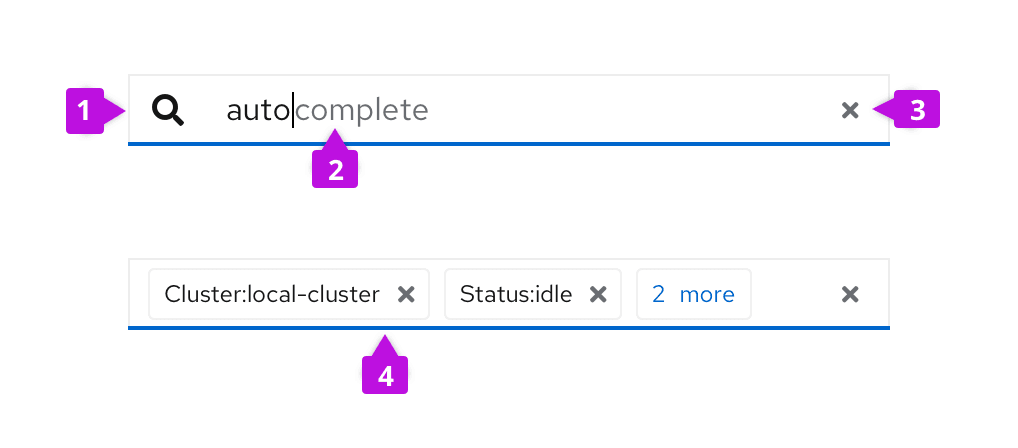Remove the Status:idle chip via its X
1018x448 pixels.
pos(598,294)
